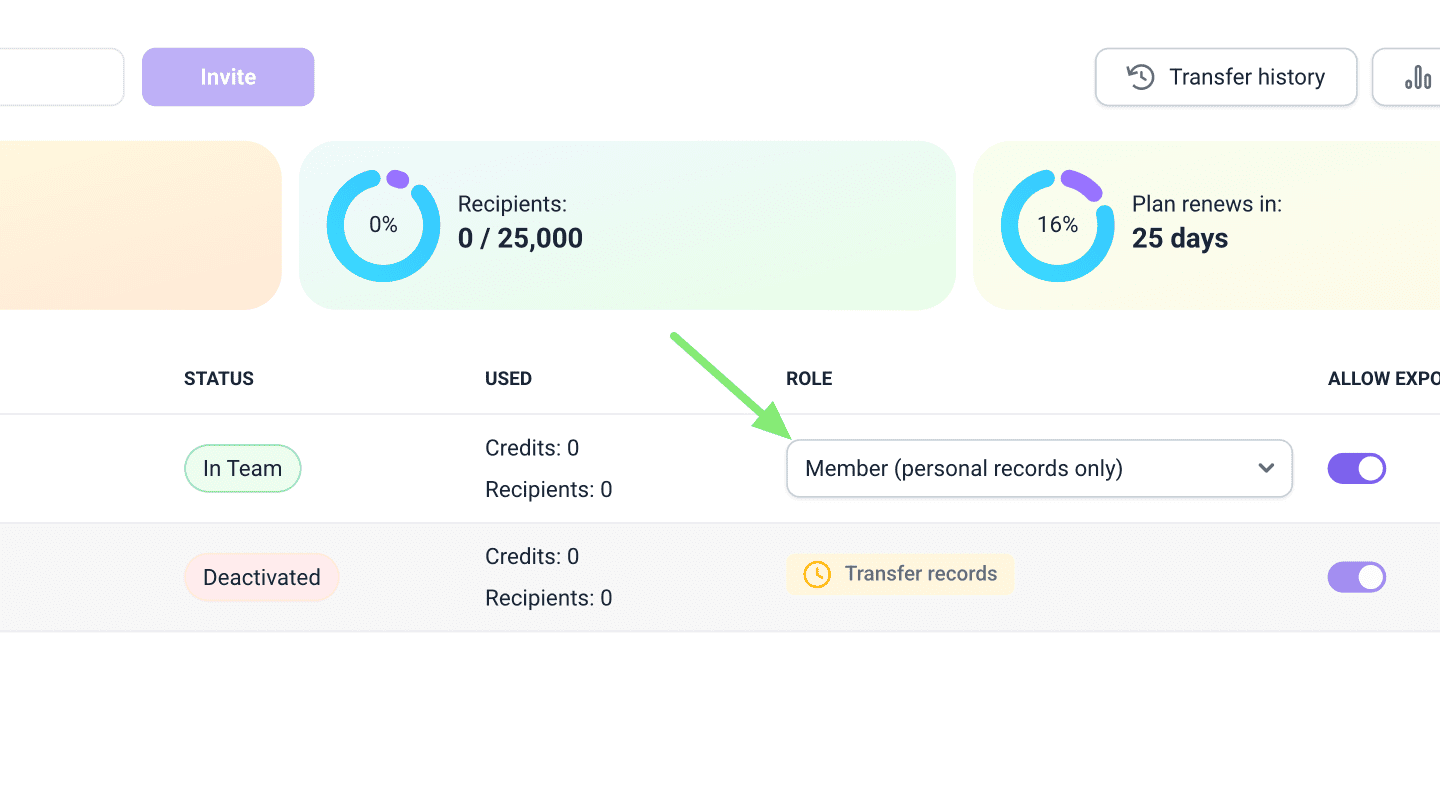Open the Member role dropdown
The width and height of the screenshot is (1440, 788).
click(x=1038, y=468)
